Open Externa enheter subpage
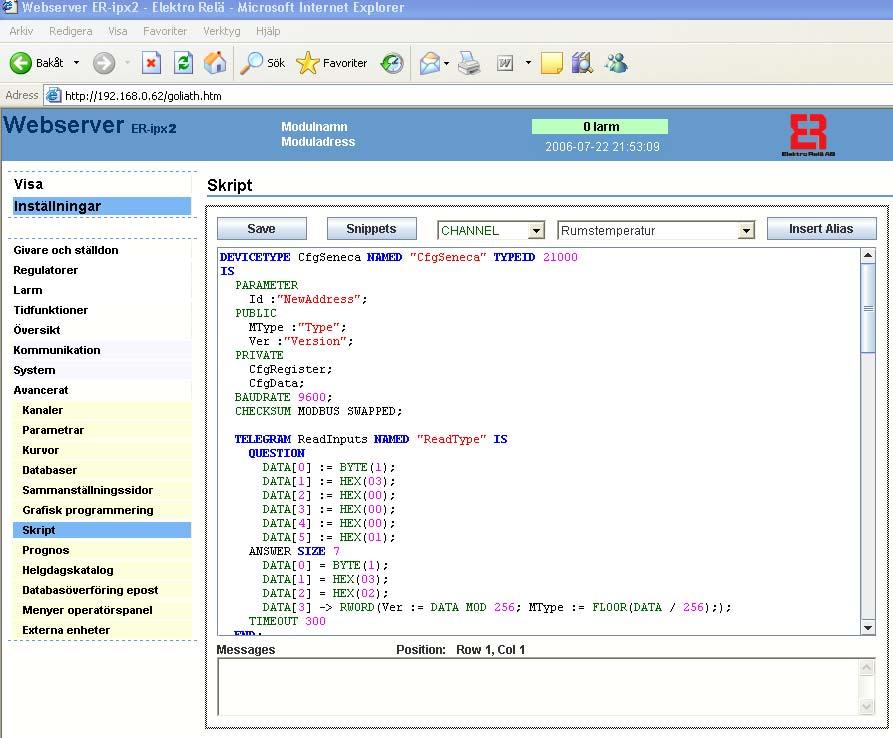 tap(102, 630)
